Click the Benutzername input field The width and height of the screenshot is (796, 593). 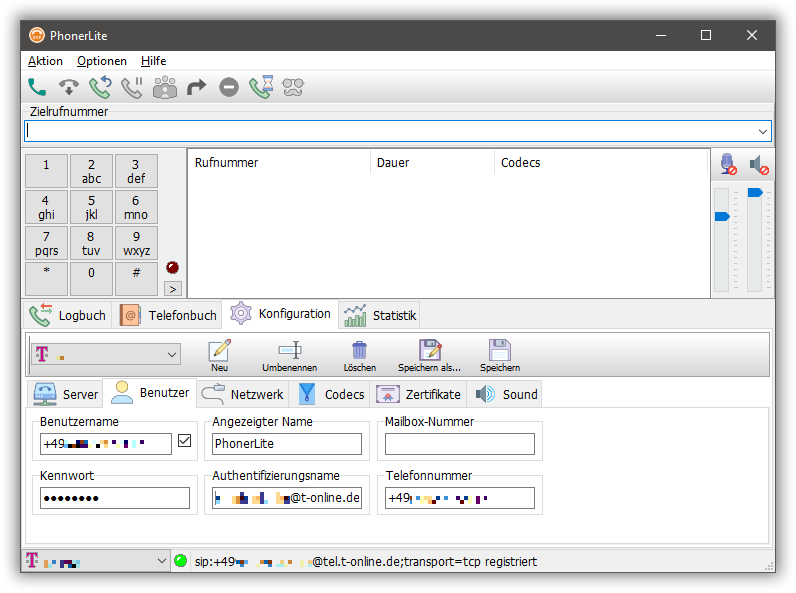point(106,444)
